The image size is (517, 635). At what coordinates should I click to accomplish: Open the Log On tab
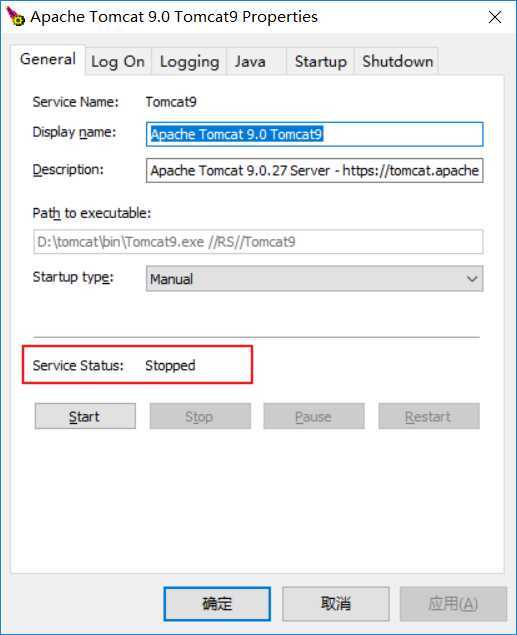(118, 62)
